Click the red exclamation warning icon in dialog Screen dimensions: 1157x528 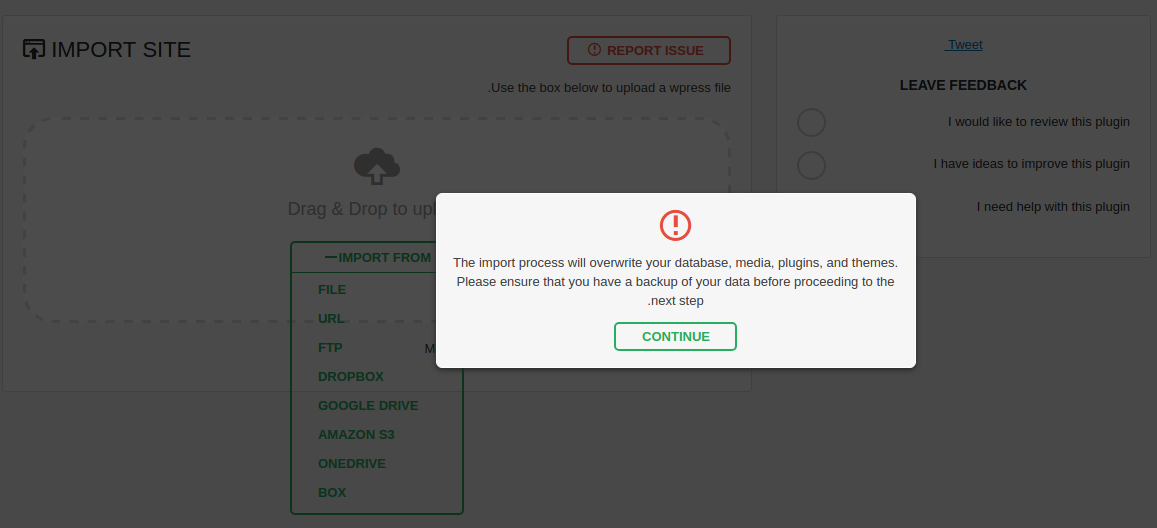(x=675, y=225)
